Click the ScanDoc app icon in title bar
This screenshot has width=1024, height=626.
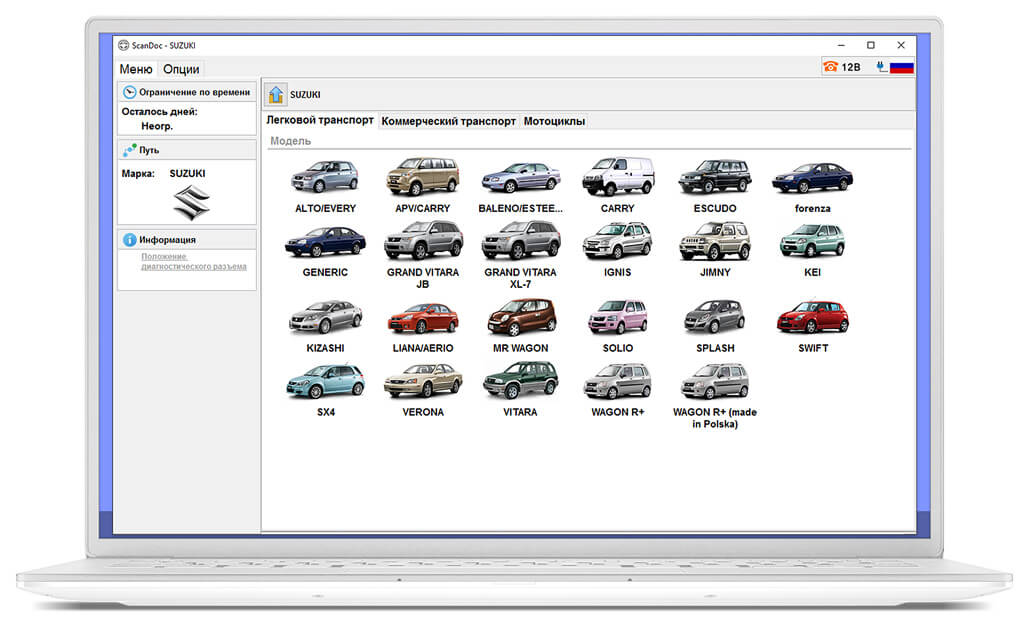coord(123,45)
